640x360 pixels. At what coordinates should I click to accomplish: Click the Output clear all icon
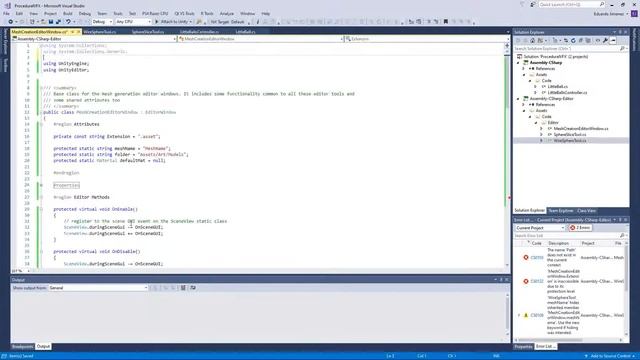(183, 288)
